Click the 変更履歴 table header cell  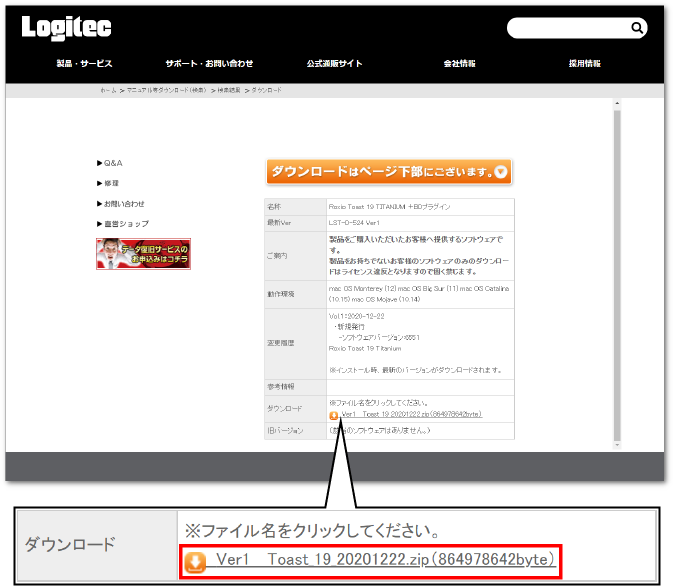coord(295,344)
